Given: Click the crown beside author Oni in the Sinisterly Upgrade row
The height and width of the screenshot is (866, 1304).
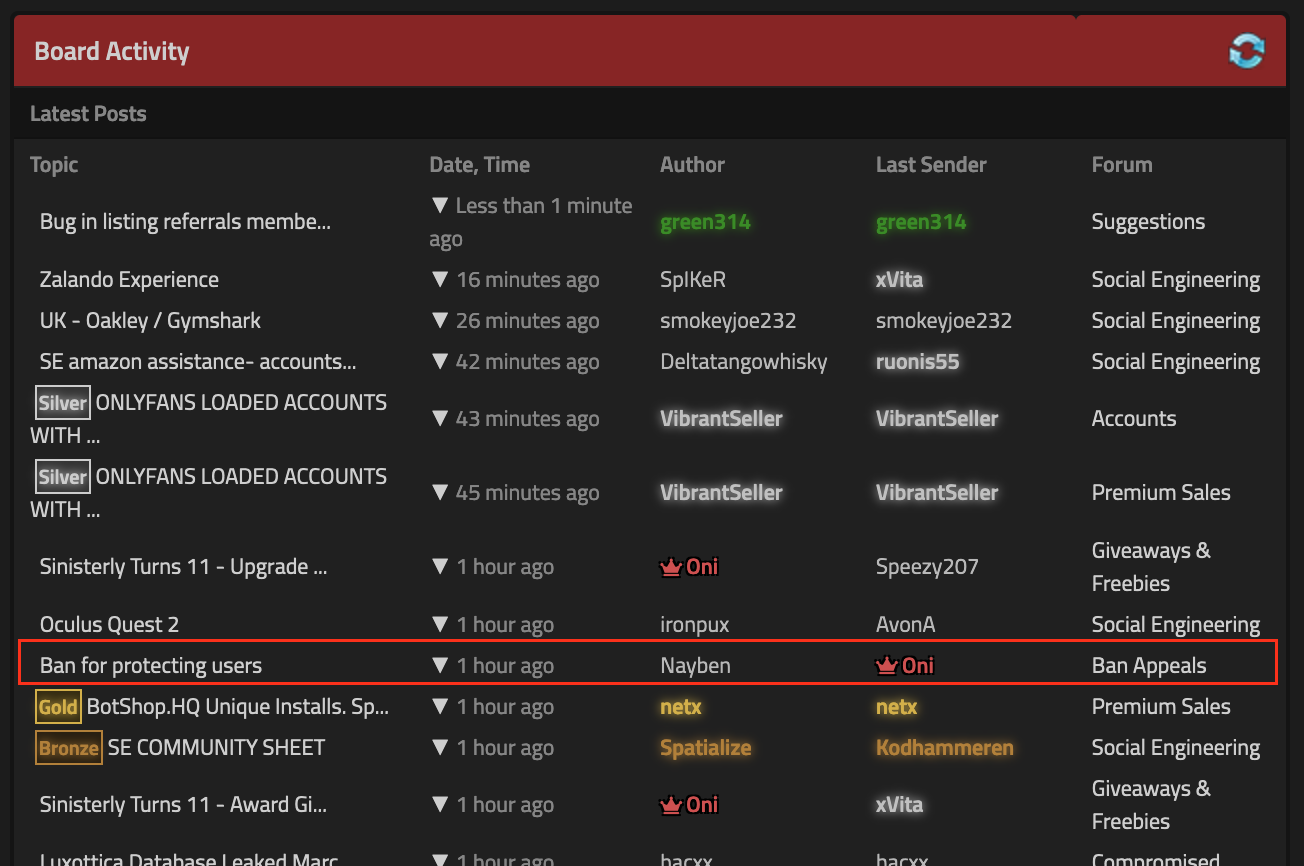Looking at the screenshot, I should point(670,567).
